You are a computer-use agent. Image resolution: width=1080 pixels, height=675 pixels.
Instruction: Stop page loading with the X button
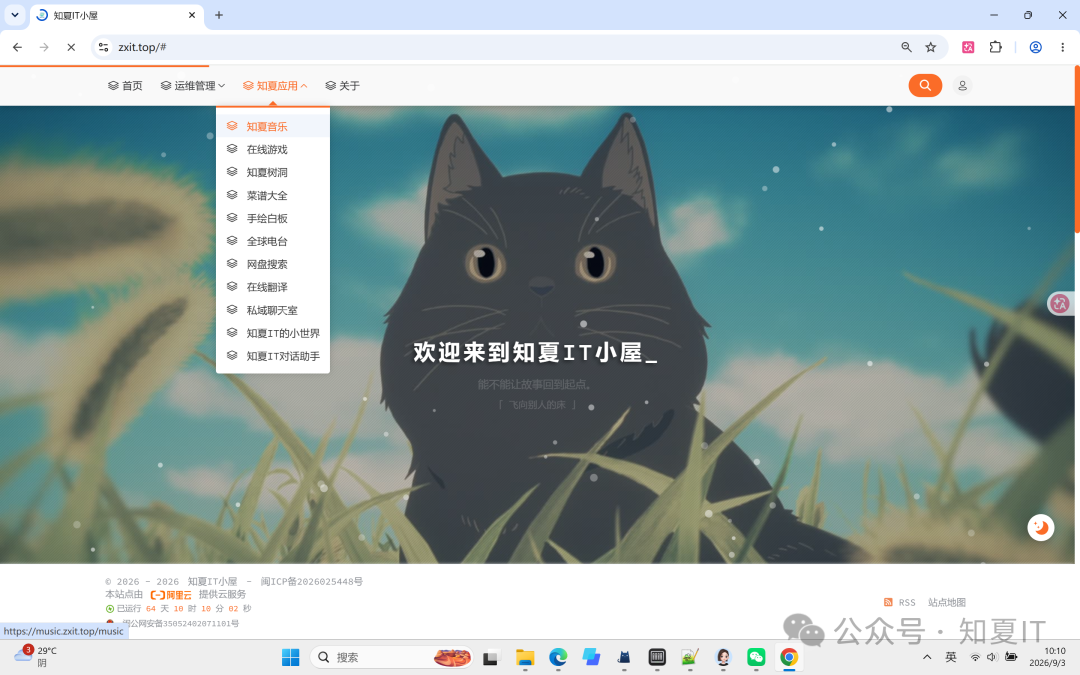[x=71, y=47]
